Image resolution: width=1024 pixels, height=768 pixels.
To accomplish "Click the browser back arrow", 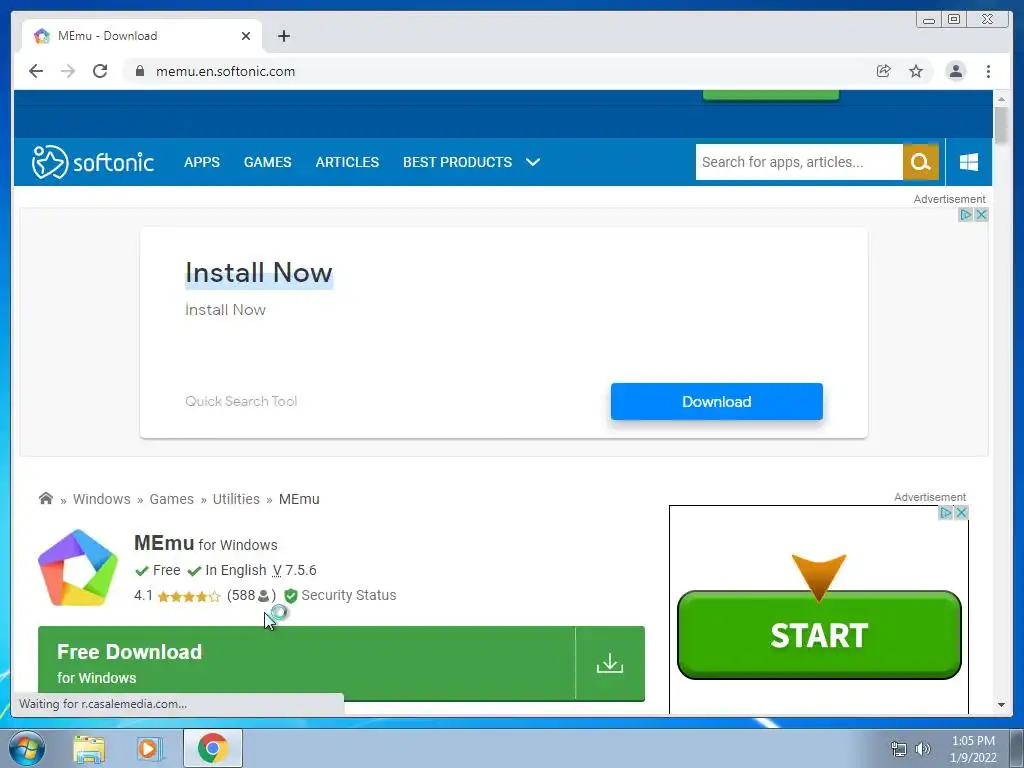I will [x=36, y=71].
